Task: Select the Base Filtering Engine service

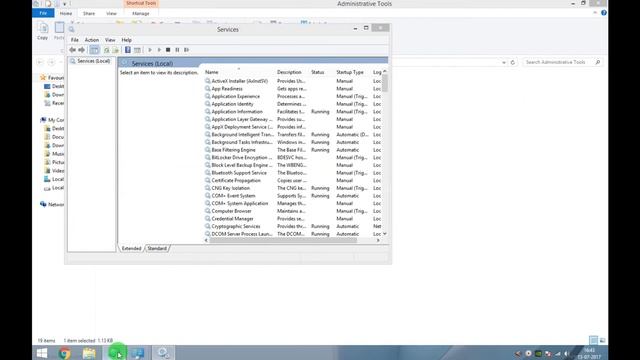Action: pos(293,150)
